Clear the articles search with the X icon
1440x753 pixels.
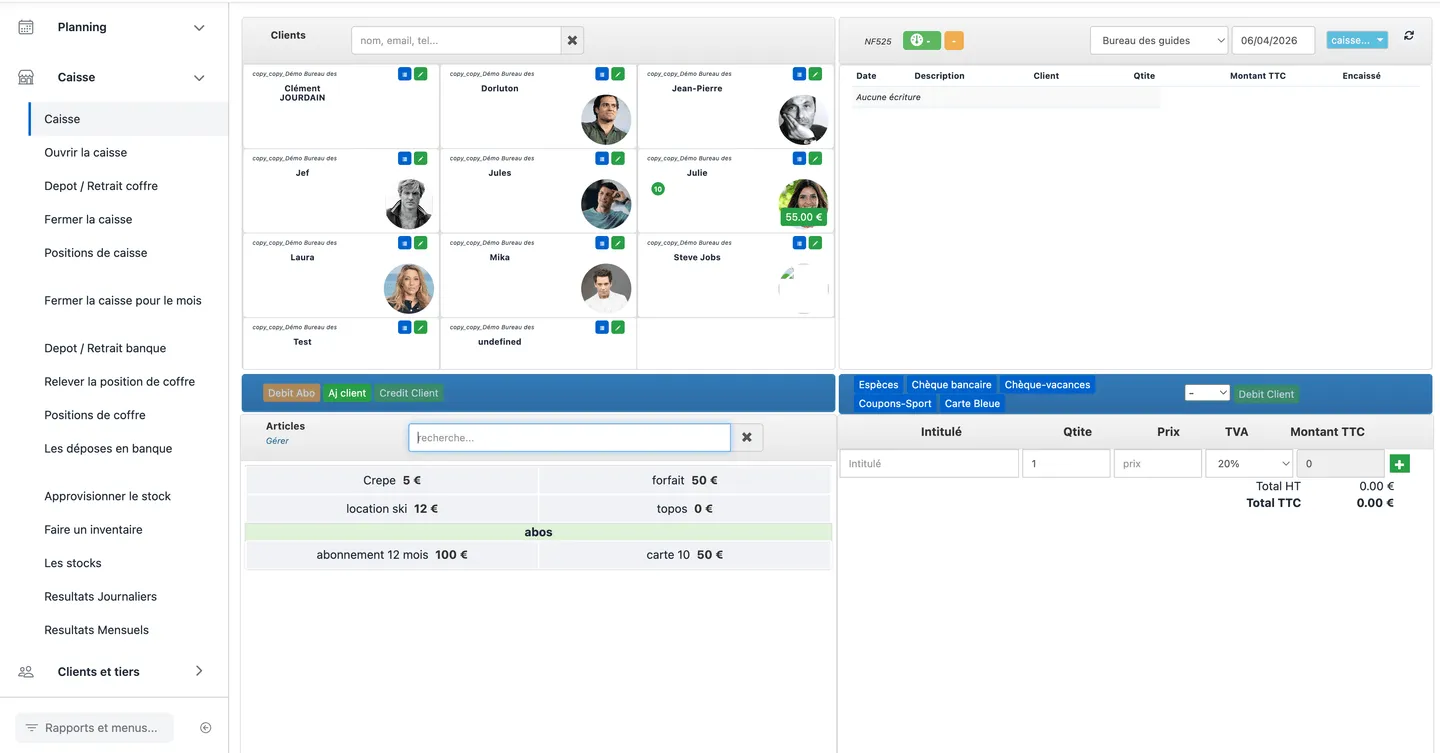(747, 438)
